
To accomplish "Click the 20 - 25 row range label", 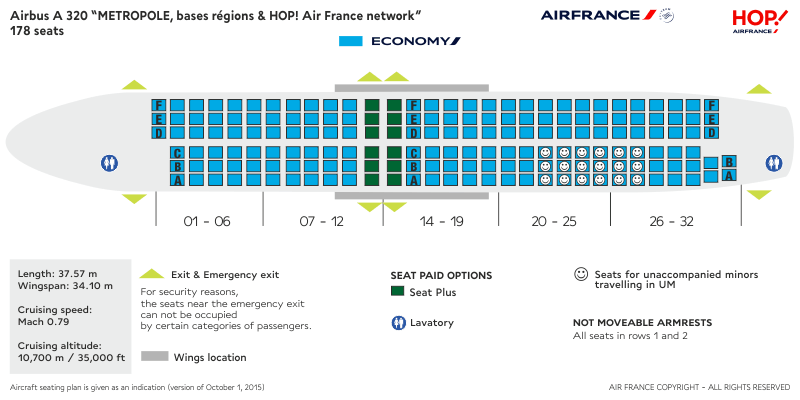I will [x=555, y=221].
